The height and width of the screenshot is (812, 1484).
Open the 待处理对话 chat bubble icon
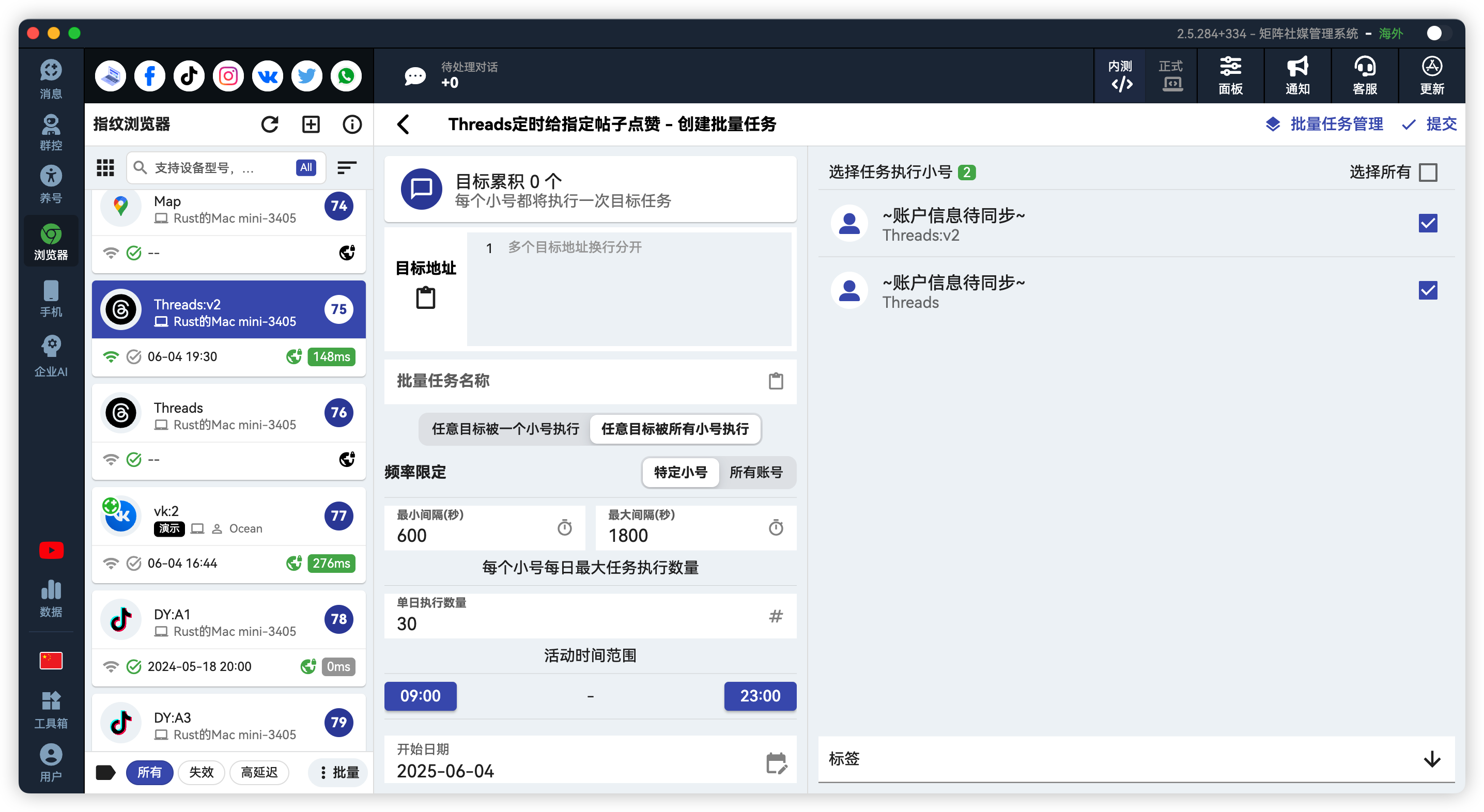point(415,75)
